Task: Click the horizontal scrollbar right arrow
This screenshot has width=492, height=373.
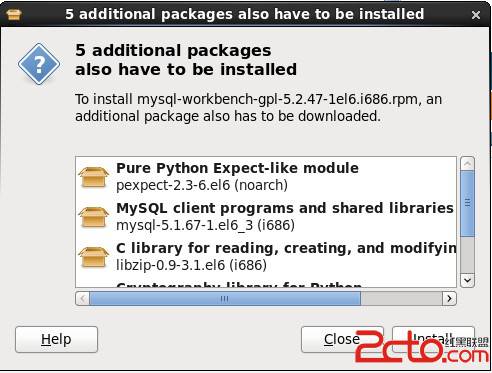Action: (449, 298)
